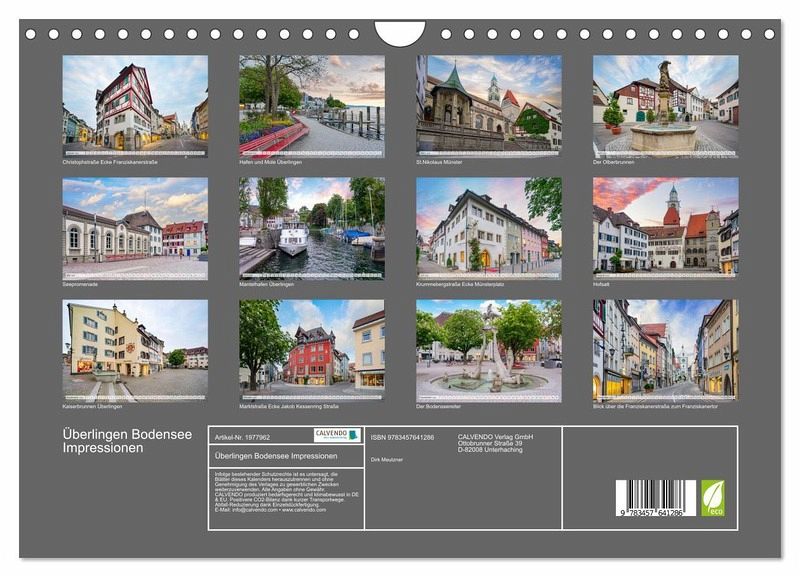Click caption 'Der Olberbrunnen'
The image size is (800, 577).
point(614,162)
